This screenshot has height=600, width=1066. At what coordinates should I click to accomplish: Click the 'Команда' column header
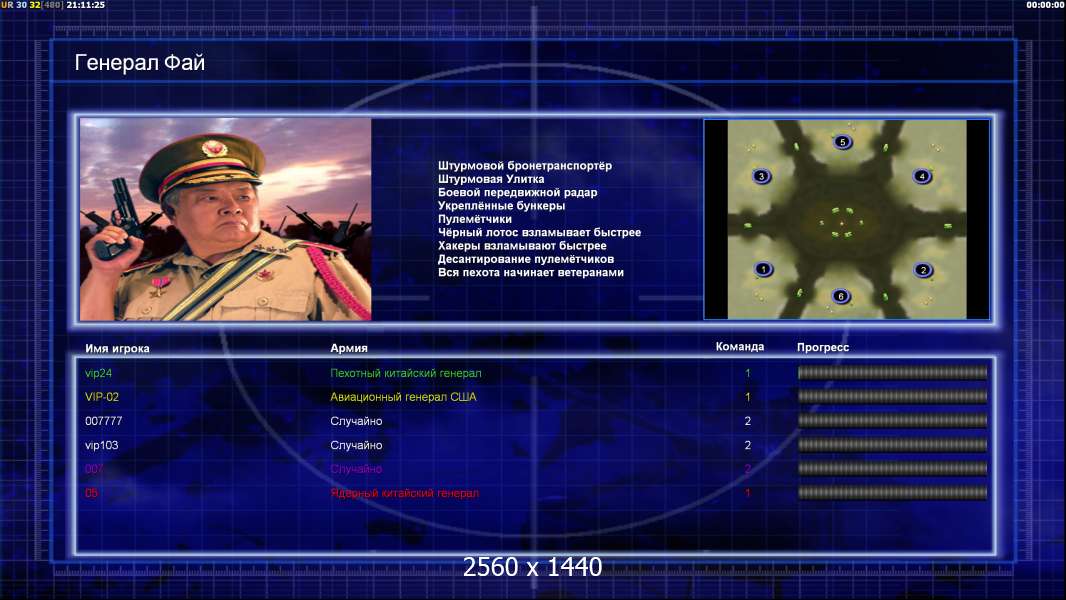(x=740, y=347)
